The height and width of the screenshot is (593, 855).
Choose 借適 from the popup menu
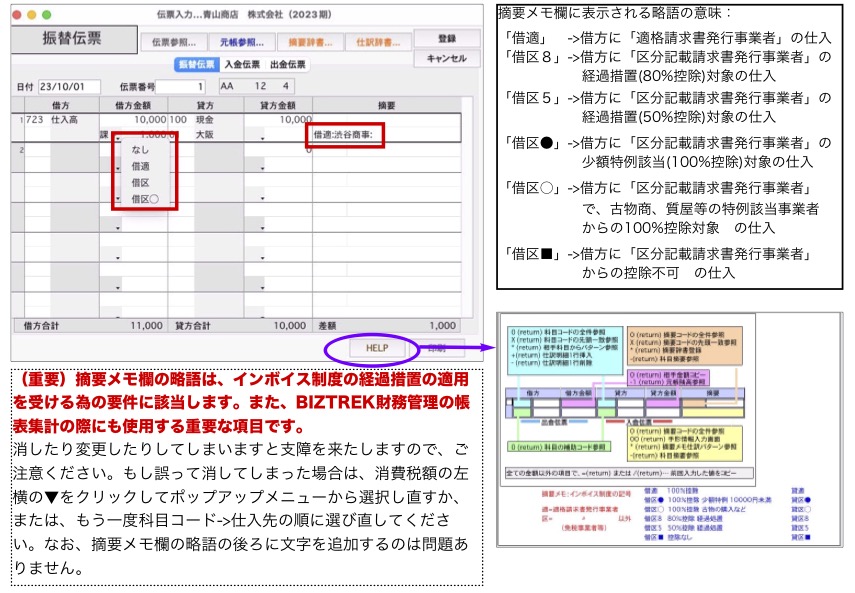[x=140, y=166]
